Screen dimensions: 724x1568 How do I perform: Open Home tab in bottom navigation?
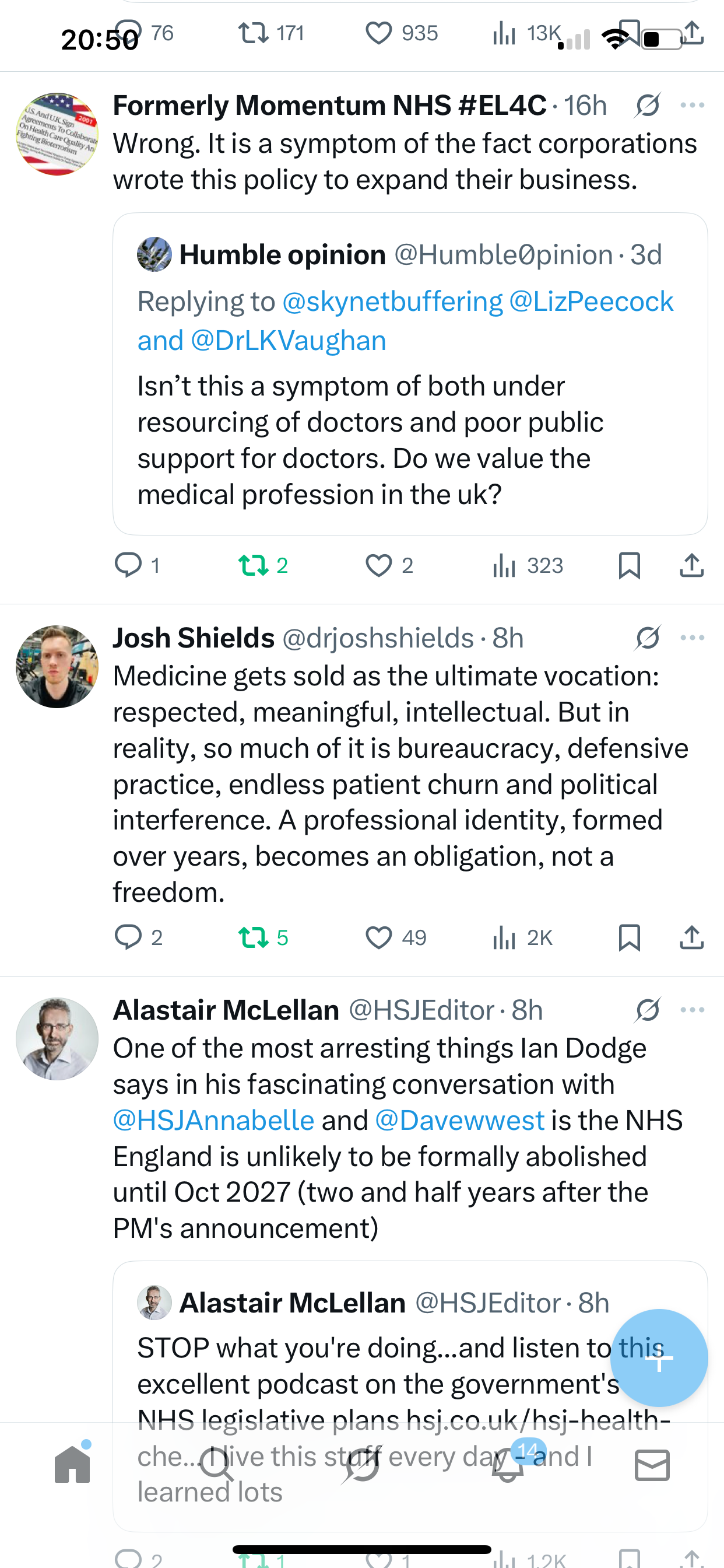pyautogui.click(x=72, y=1465)
